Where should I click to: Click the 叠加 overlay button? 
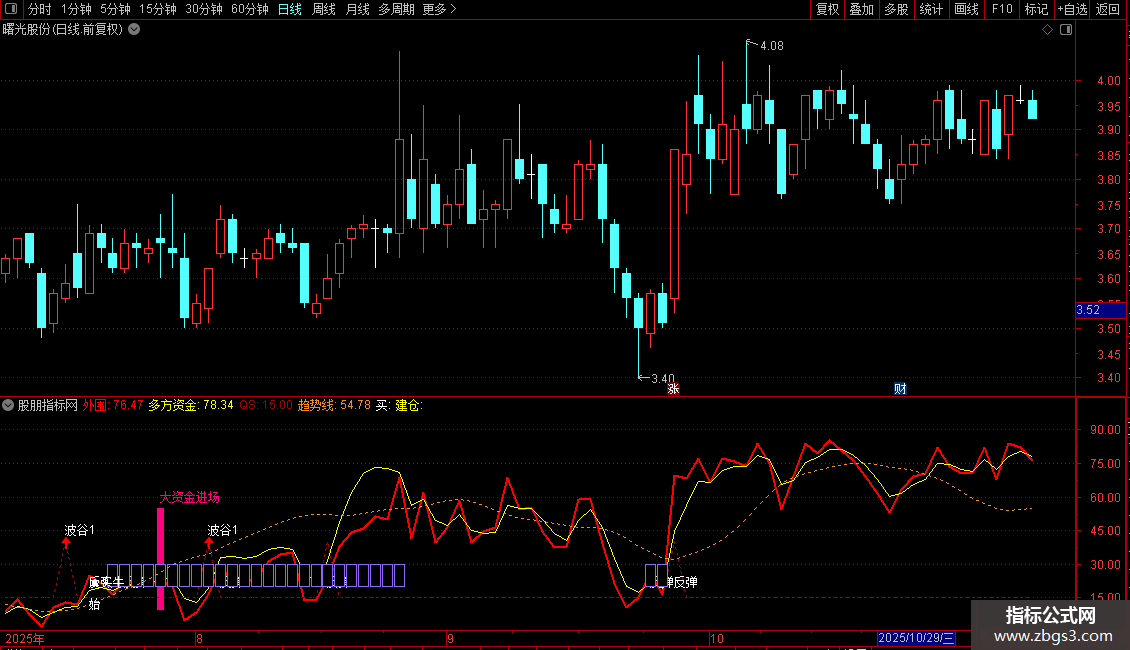[x=861, y=9]
